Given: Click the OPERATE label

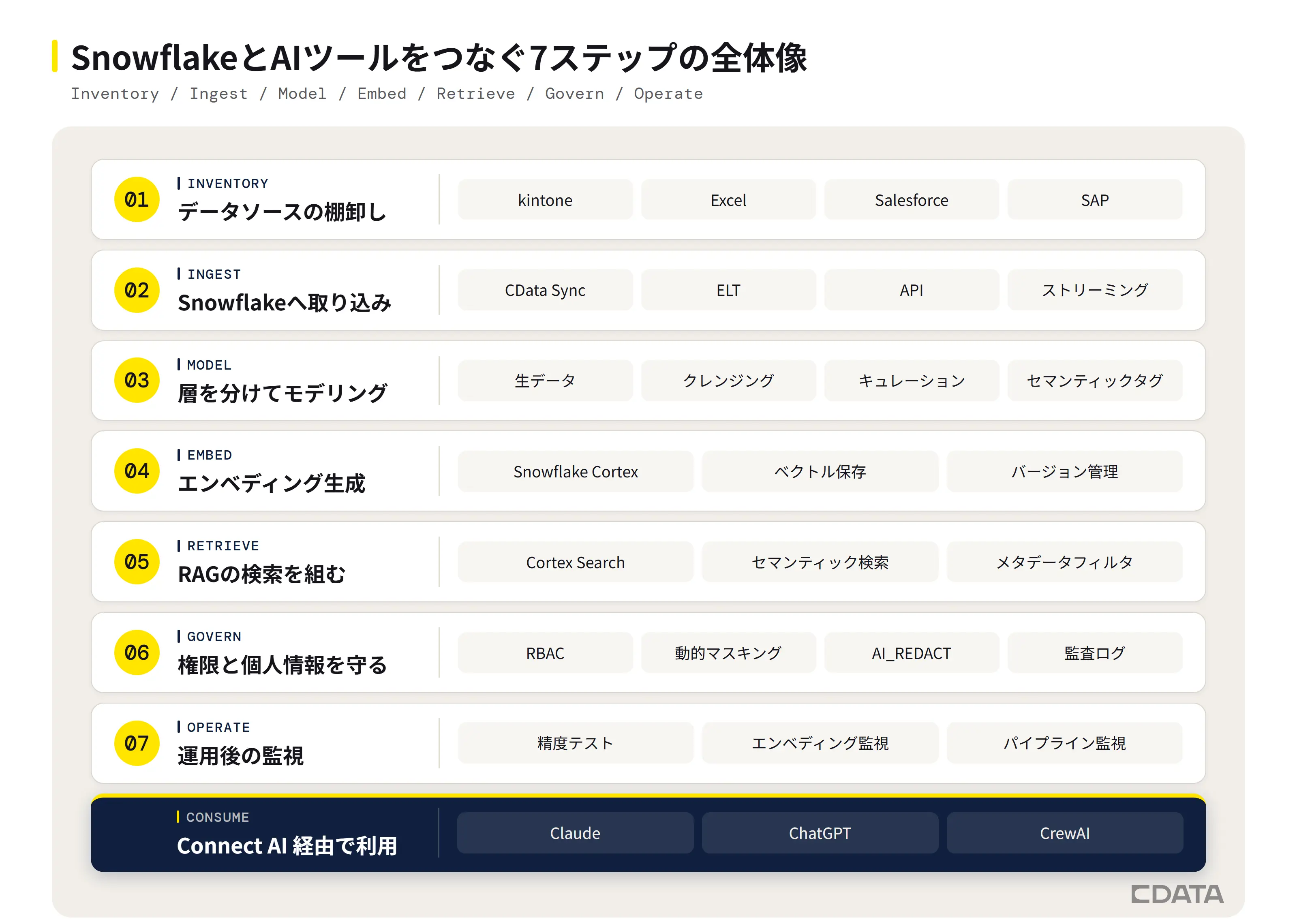Looking at the screenshot, I should 218,727.
